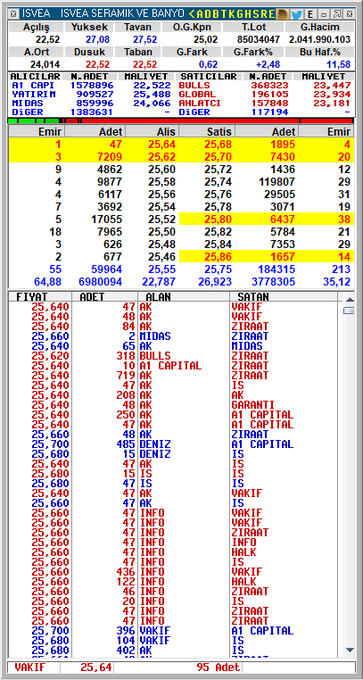Select trade row 436 INFO VAKIF
Screen dimensions: 363x680
click(x=173, y=572)
